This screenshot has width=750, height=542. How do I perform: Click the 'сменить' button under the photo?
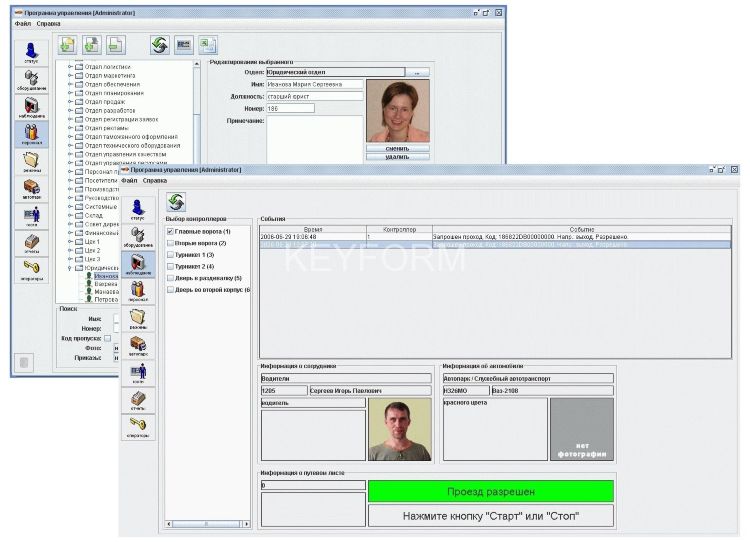coord(397,148)
